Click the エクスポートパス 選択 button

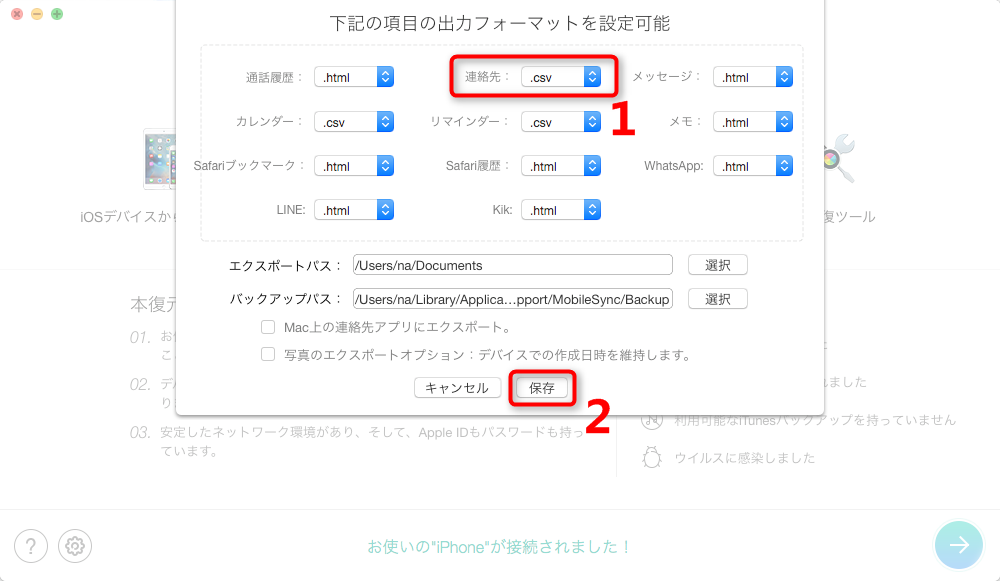coord(717,265)
